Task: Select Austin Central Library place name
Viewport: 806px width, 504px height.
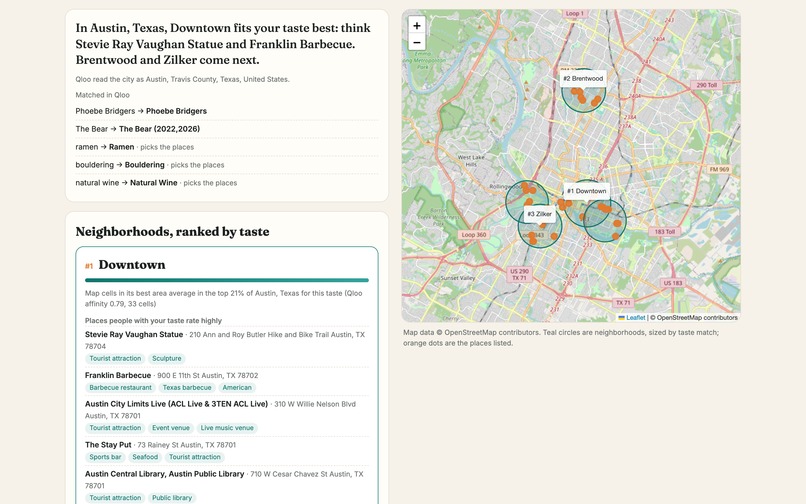Action: (164, 474)
